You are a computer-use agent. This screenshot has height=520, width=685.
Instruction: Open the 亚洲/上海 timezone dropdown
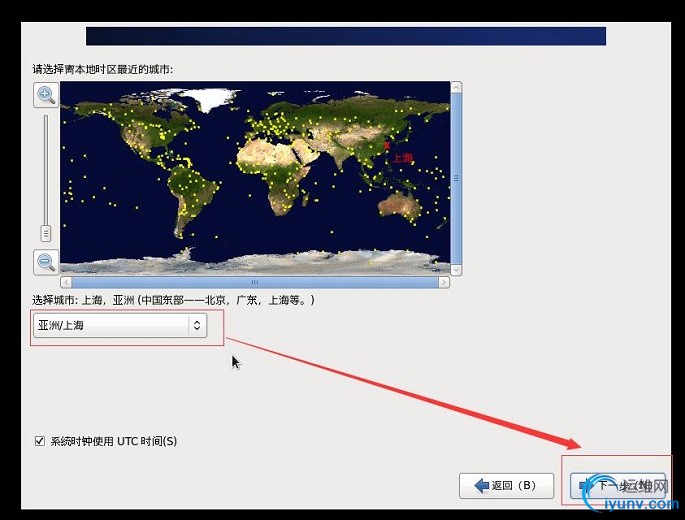120,325
